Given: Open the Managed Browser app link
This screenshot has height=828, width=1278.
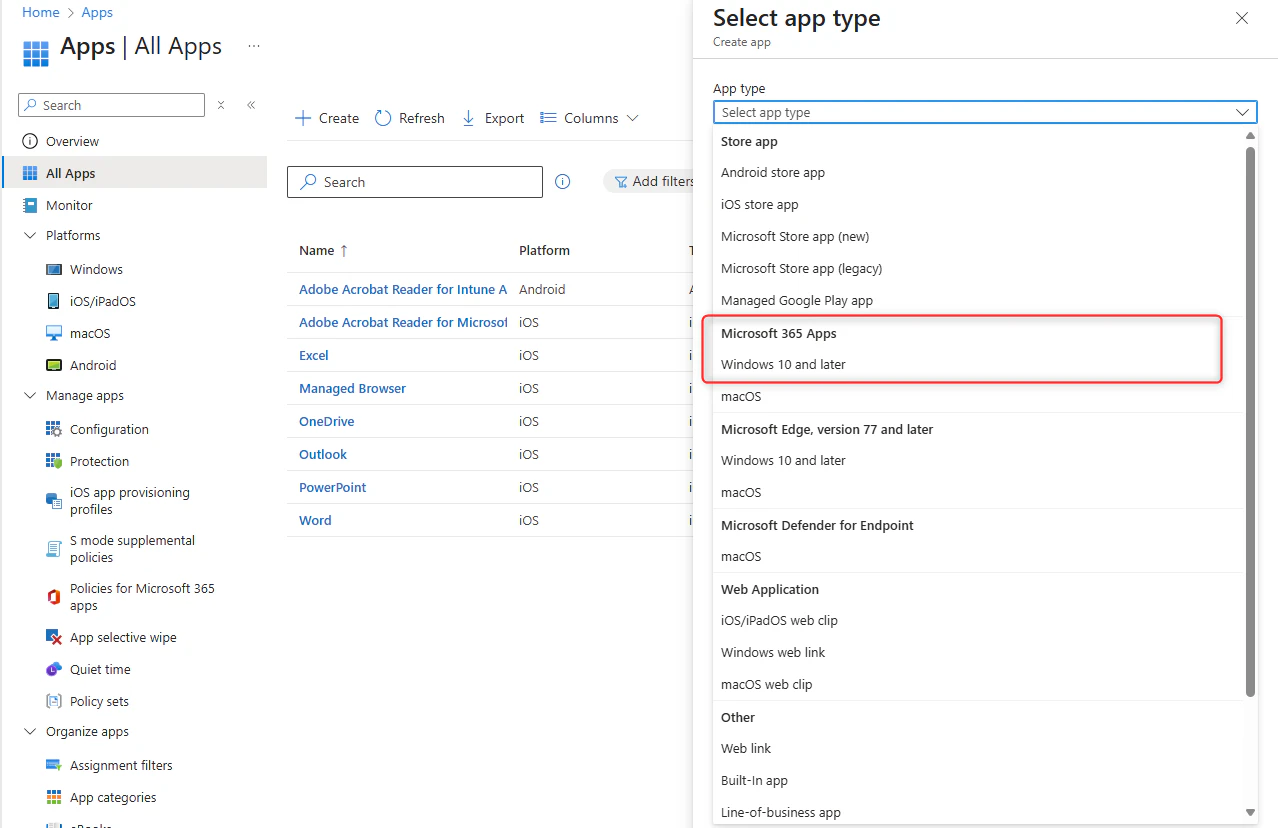Looking at the screenshot, I should click(x=352, y=388).
